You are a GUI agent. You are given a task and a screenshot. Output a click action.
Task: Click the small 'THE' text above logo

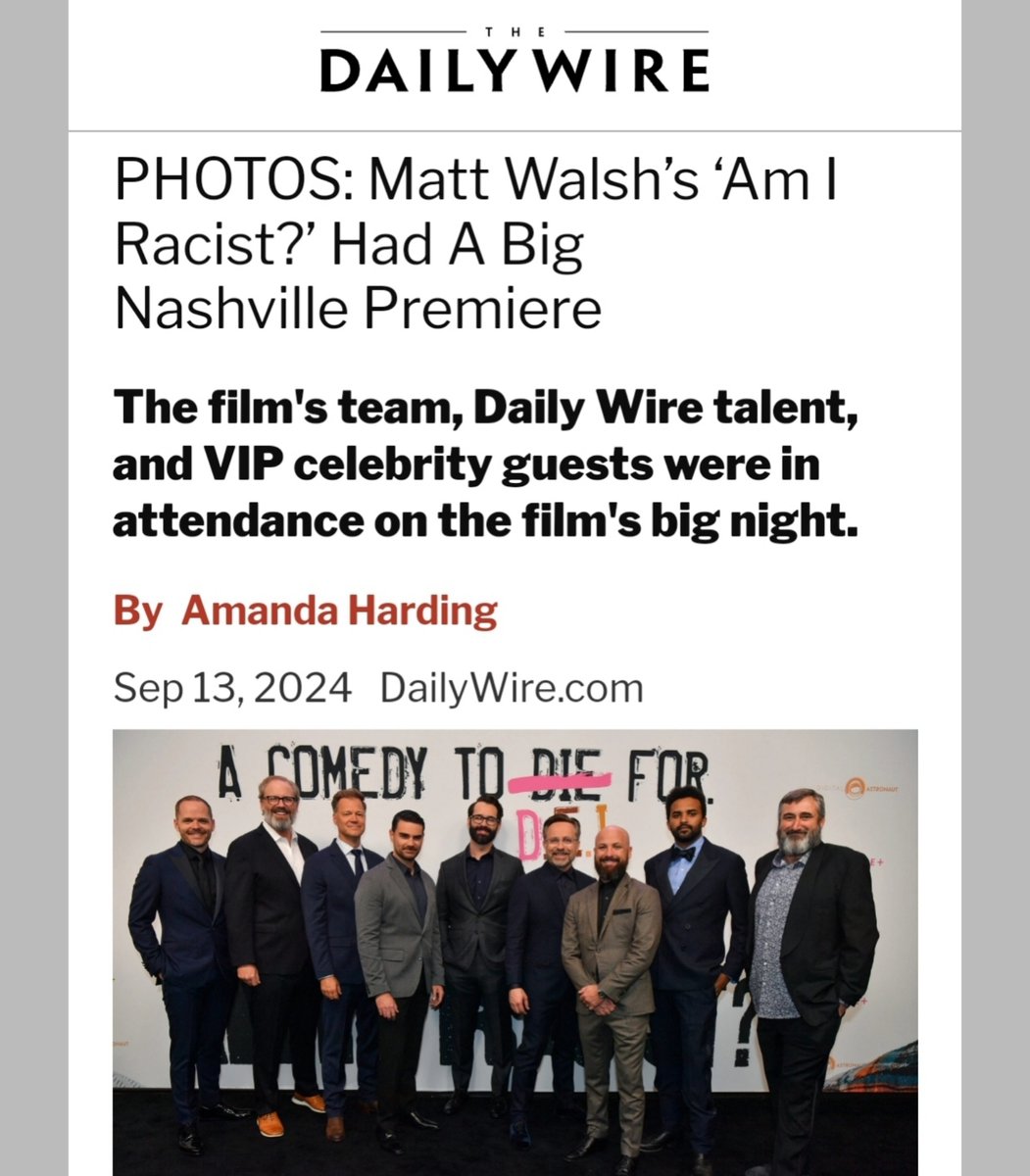click(x=515, y=32)
